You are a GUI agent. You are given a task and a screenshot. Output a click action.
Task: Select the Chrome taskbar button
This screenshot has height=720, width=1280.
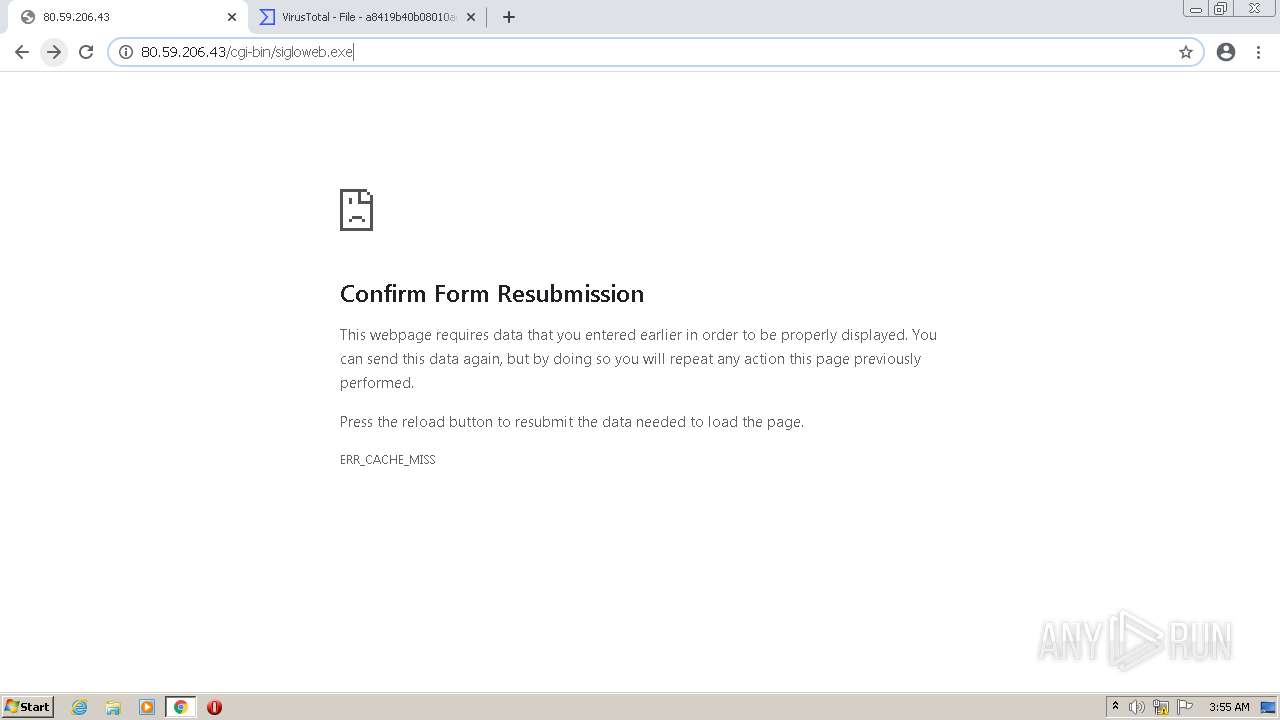click(x=180, y=707)
